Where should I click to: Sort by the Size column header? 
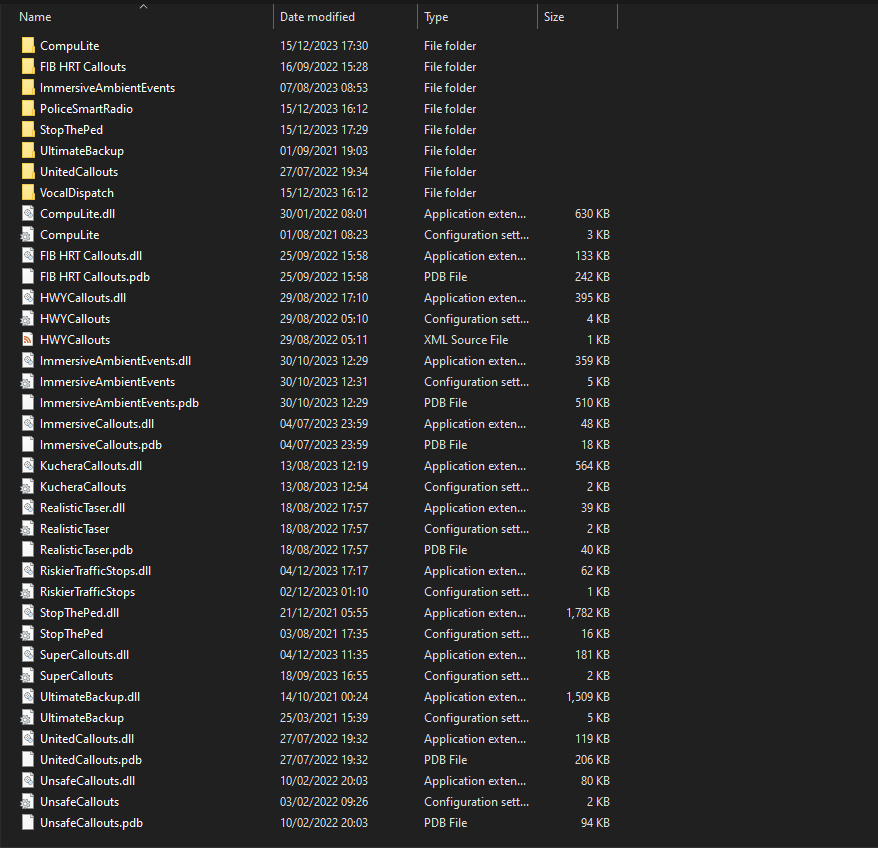554,17
